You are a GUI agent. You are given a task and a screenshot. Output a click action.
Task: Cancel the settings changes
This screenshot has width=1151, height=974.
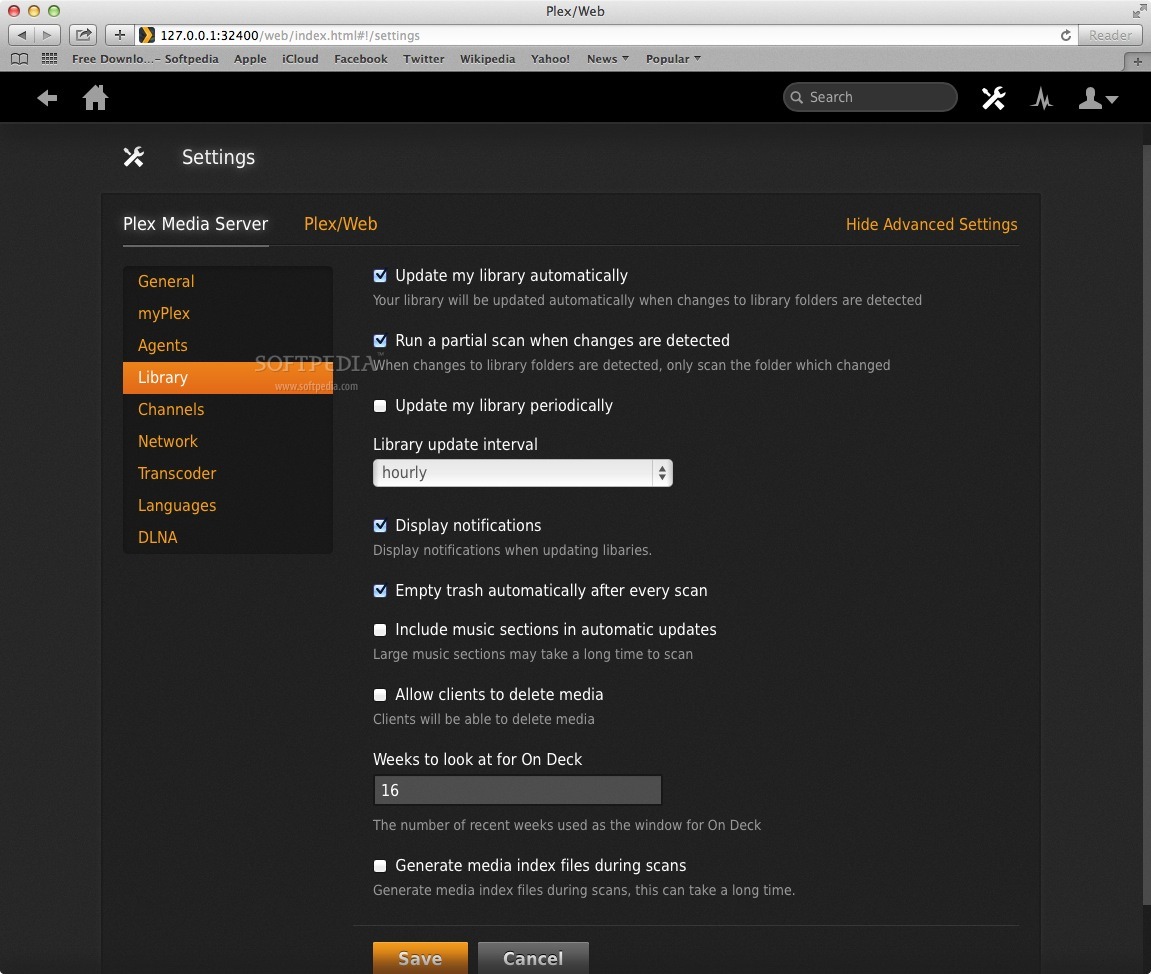[x=533, y=958]
